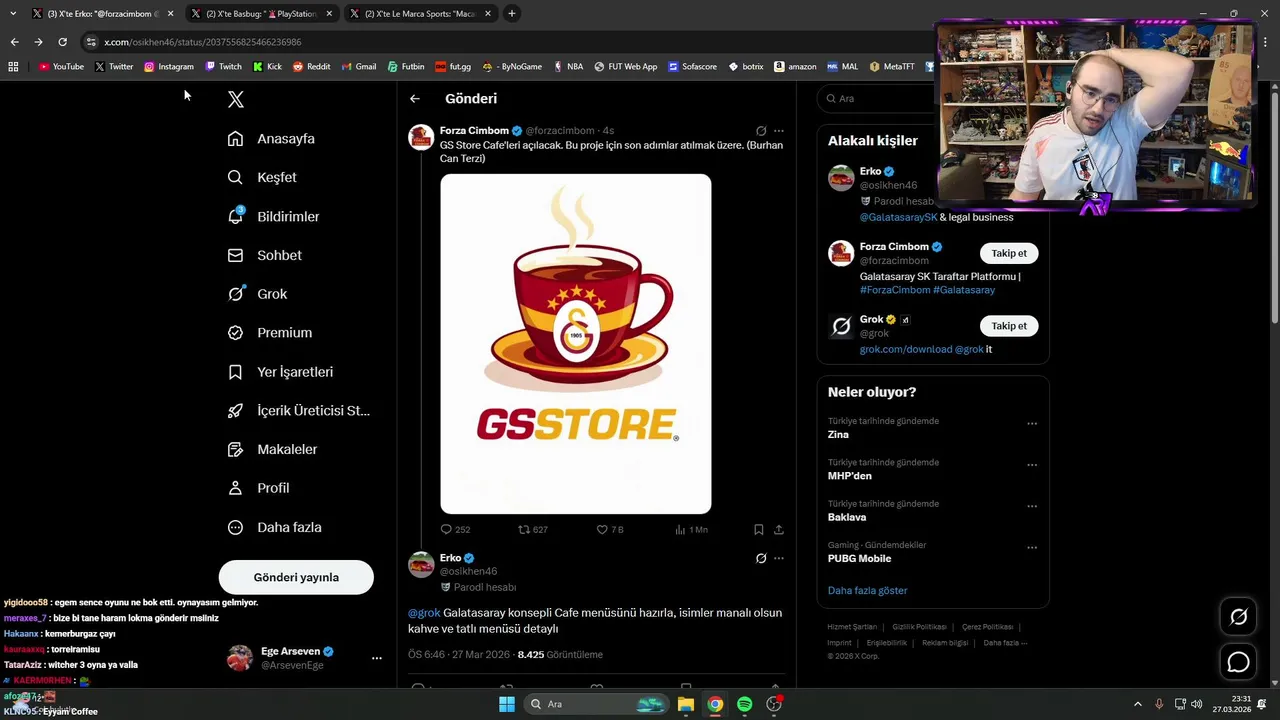Open options dots for PUBG Mobile trend

(1032, 548)
